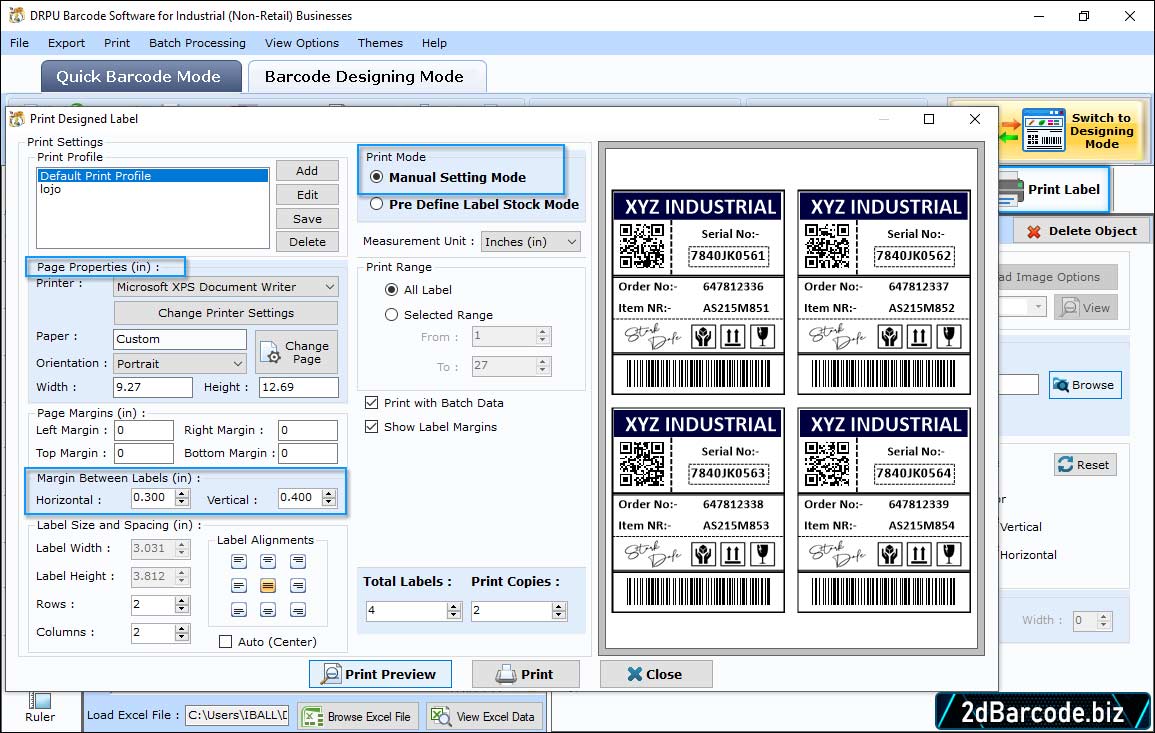Open the Batch Processing menu
1155x733 pixels.
pos(197,43)
